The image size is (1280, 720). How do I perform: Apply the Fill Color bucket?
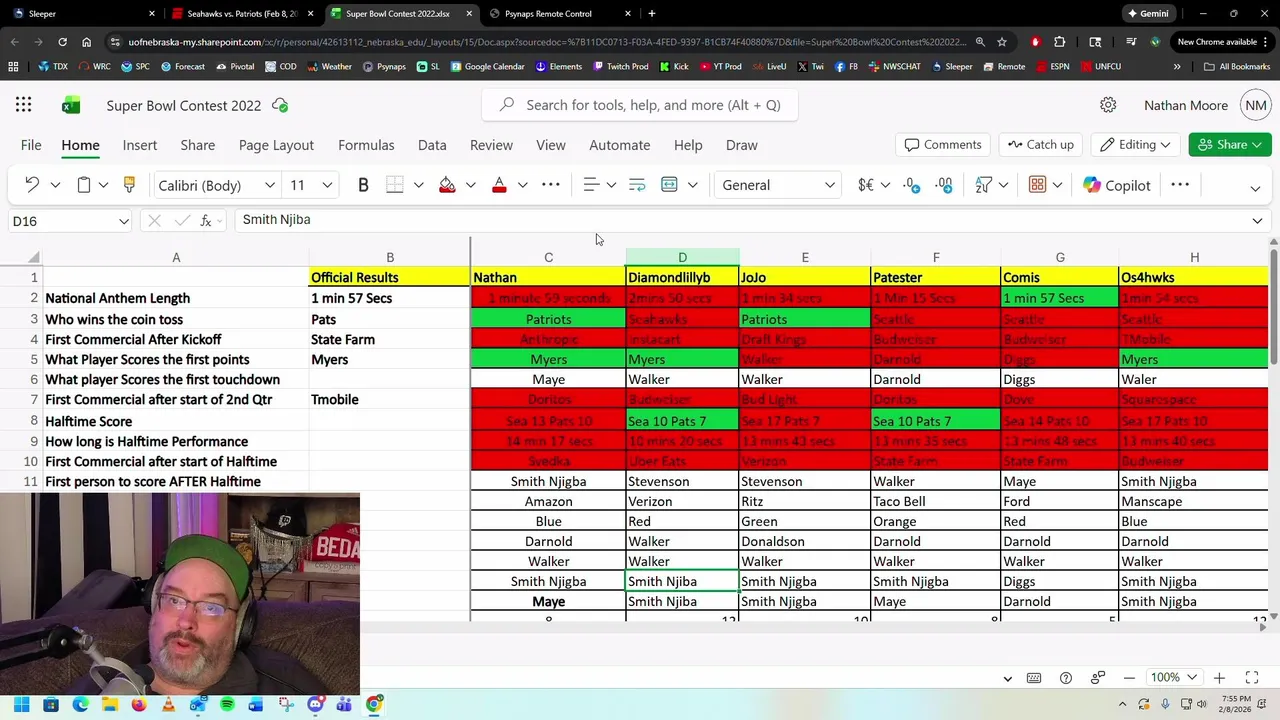tap(447, 185)
